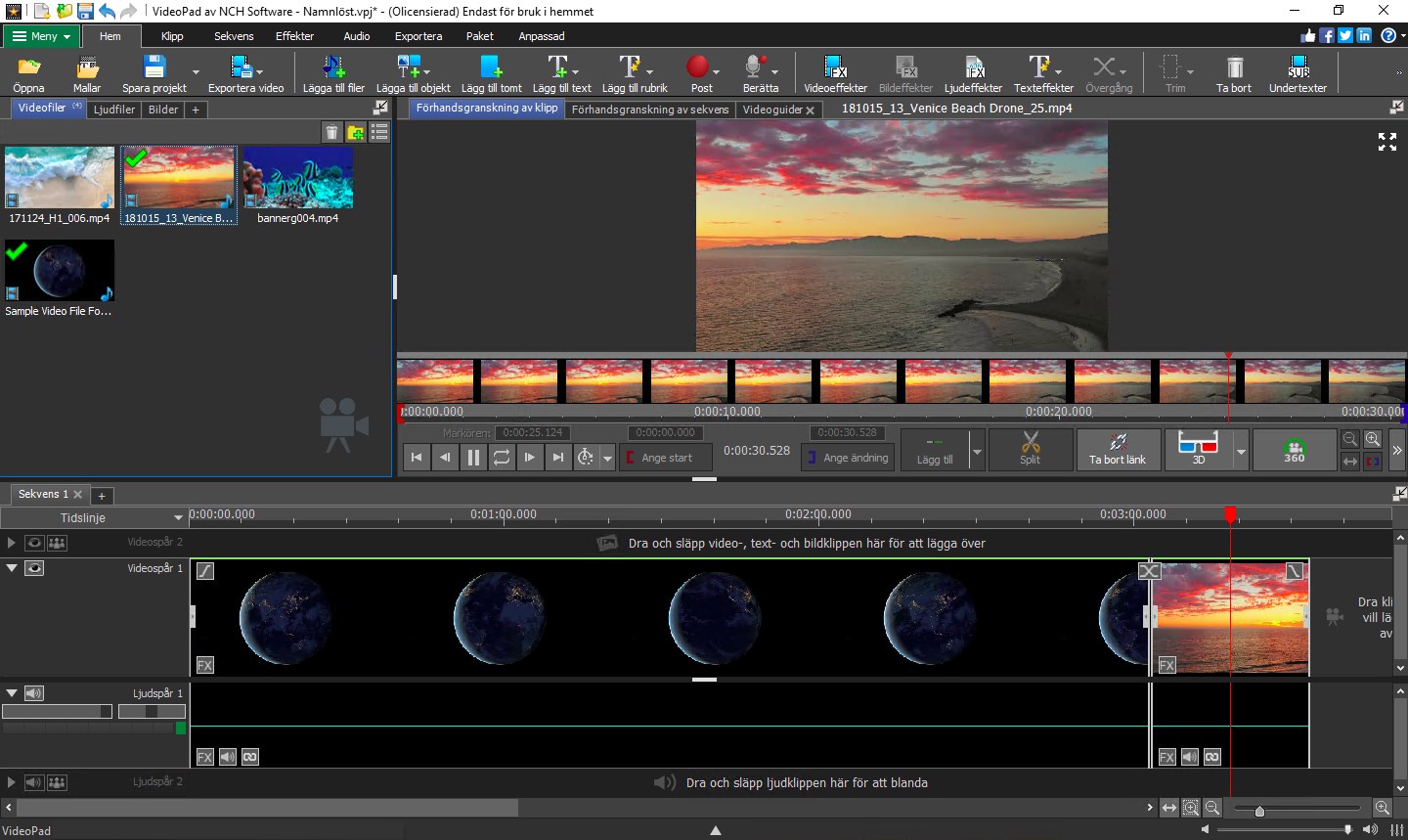This screenshot has width=1408, height=840.
Task: Toggle visibility eye on Videospår 1
Action: tap(34, 568)
